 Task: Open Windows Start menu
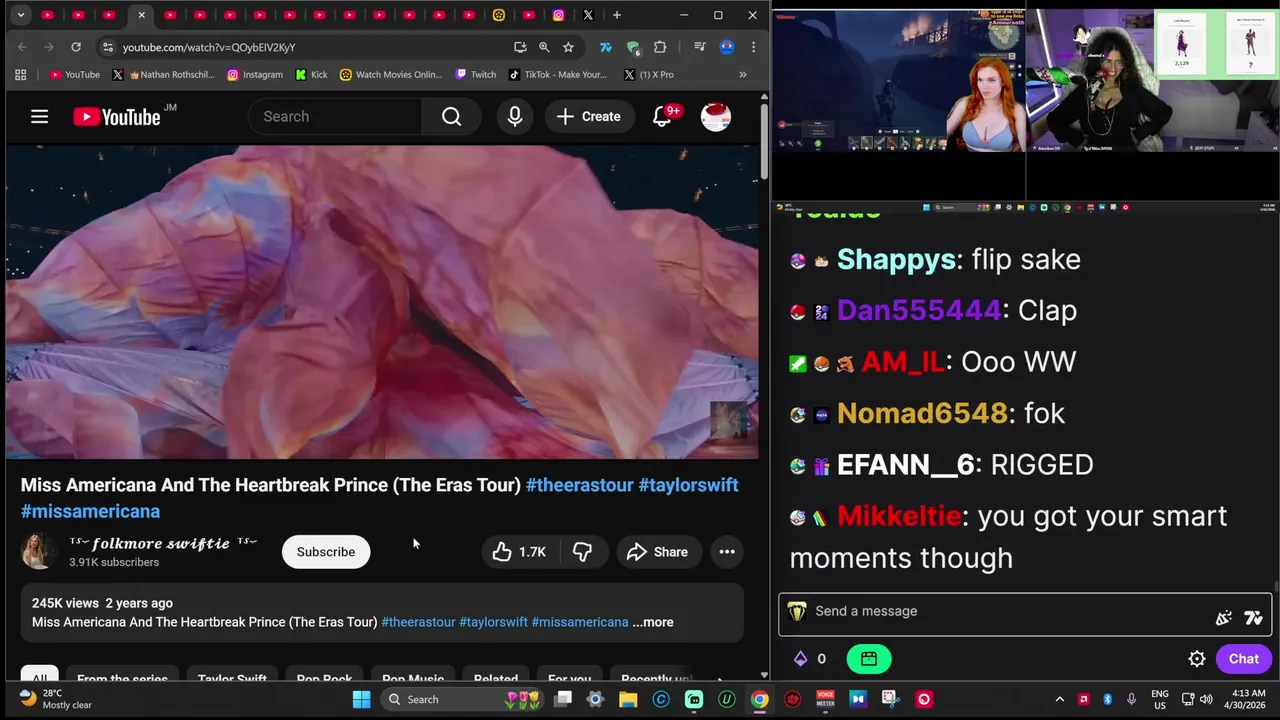[x=362, y=699]
